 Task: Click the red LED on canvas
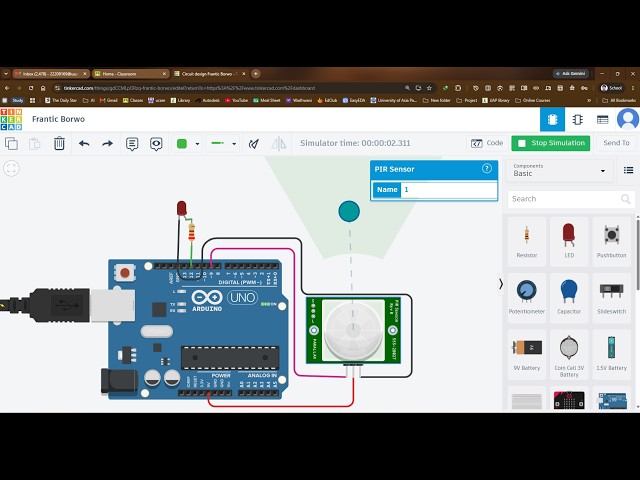182,208
